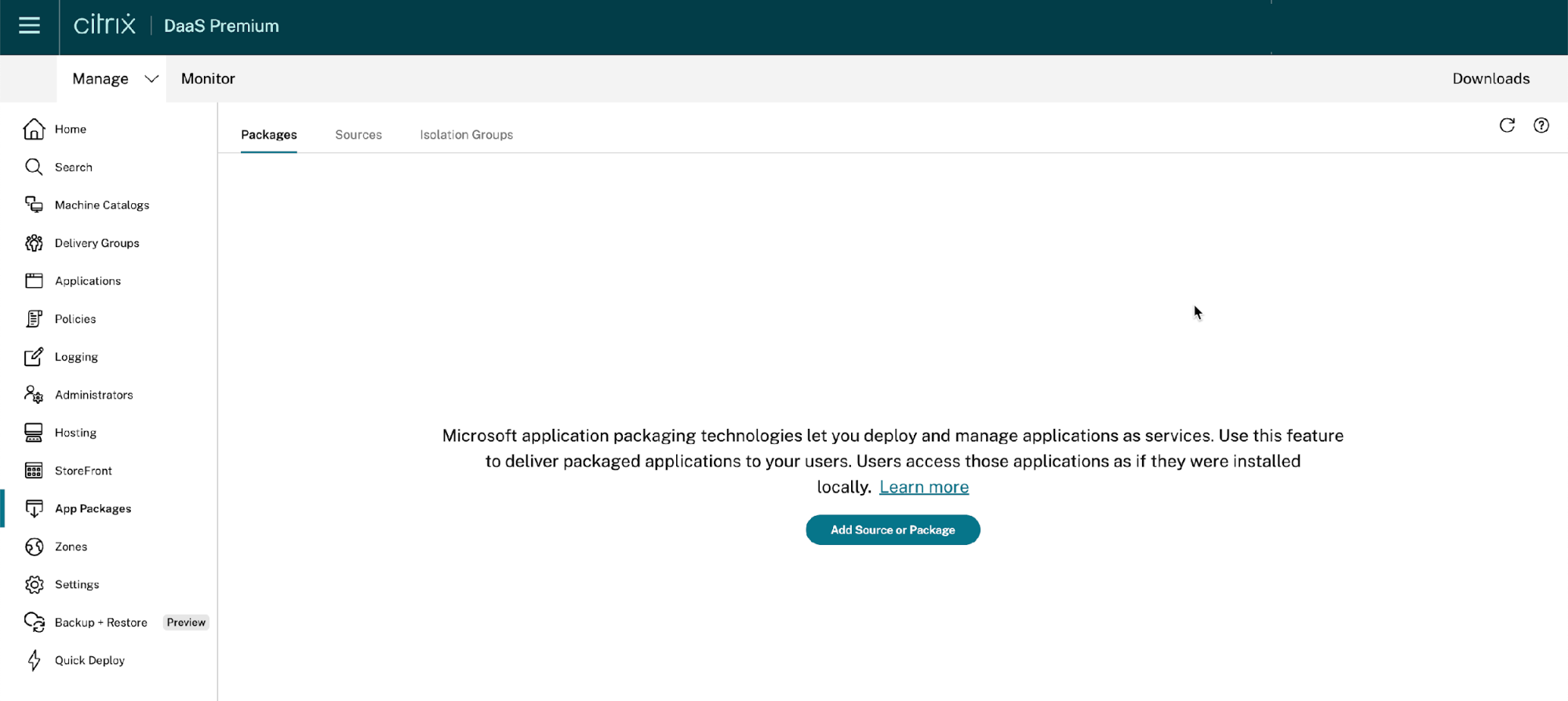The height and width of the screenshot is (701, 1568).
Task: Click the Add Source or Package button
Action: 893,530
